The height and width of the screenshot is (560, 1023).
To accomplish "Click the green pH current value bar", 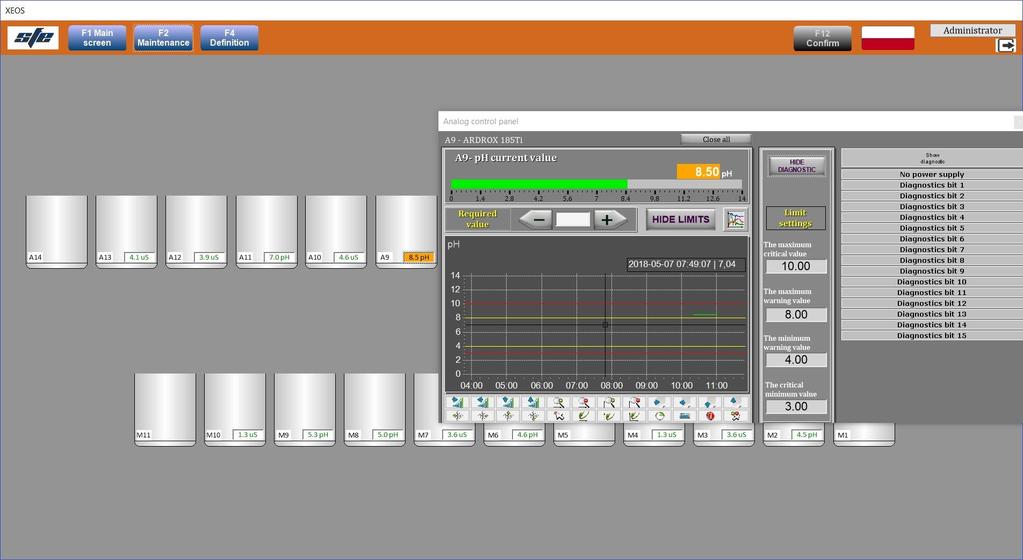I will click(539, 184).
